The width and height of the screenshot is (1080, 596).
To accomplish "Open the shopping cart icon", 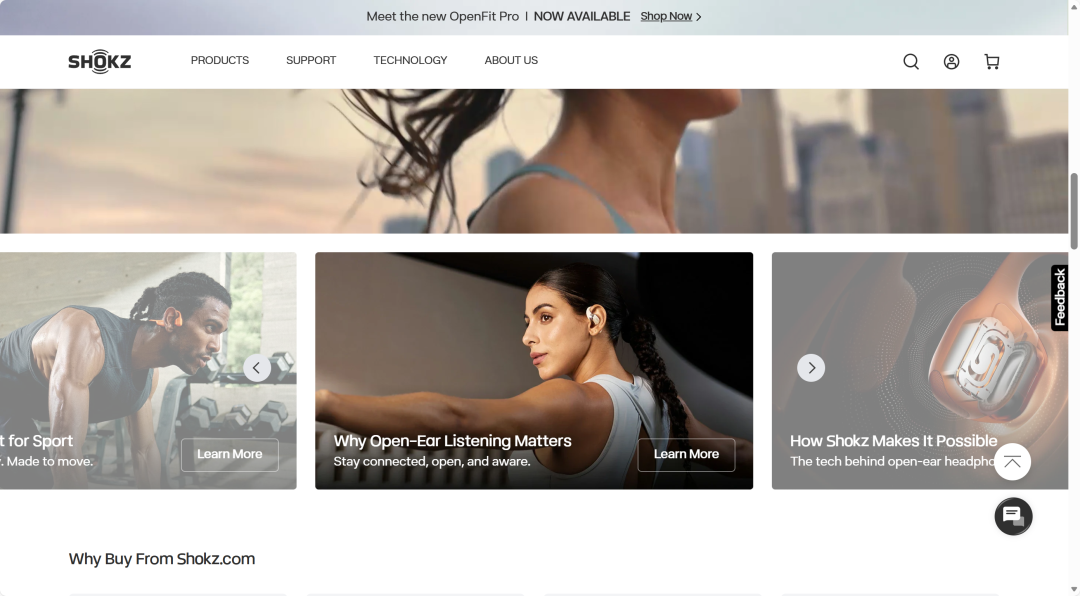I will [x=991, y=62].
